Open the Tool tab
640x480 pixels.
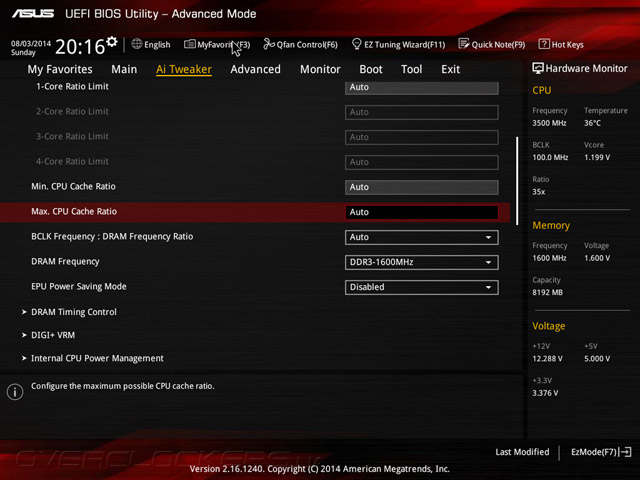tap(411, 69)
